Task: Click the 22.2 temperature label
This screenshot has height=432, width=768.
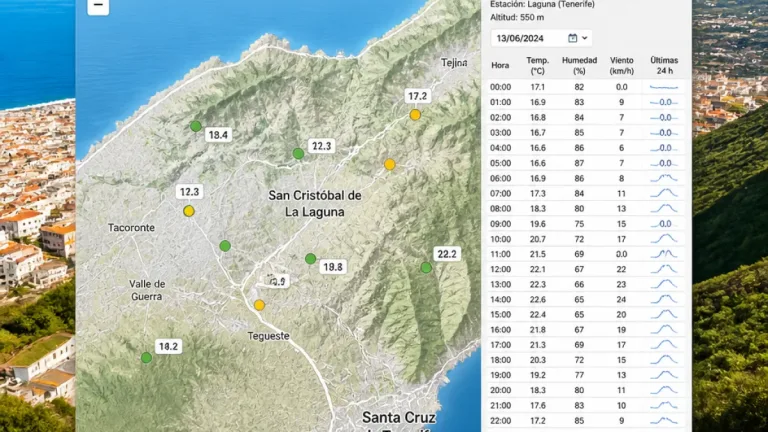Action: click(447, 254)
